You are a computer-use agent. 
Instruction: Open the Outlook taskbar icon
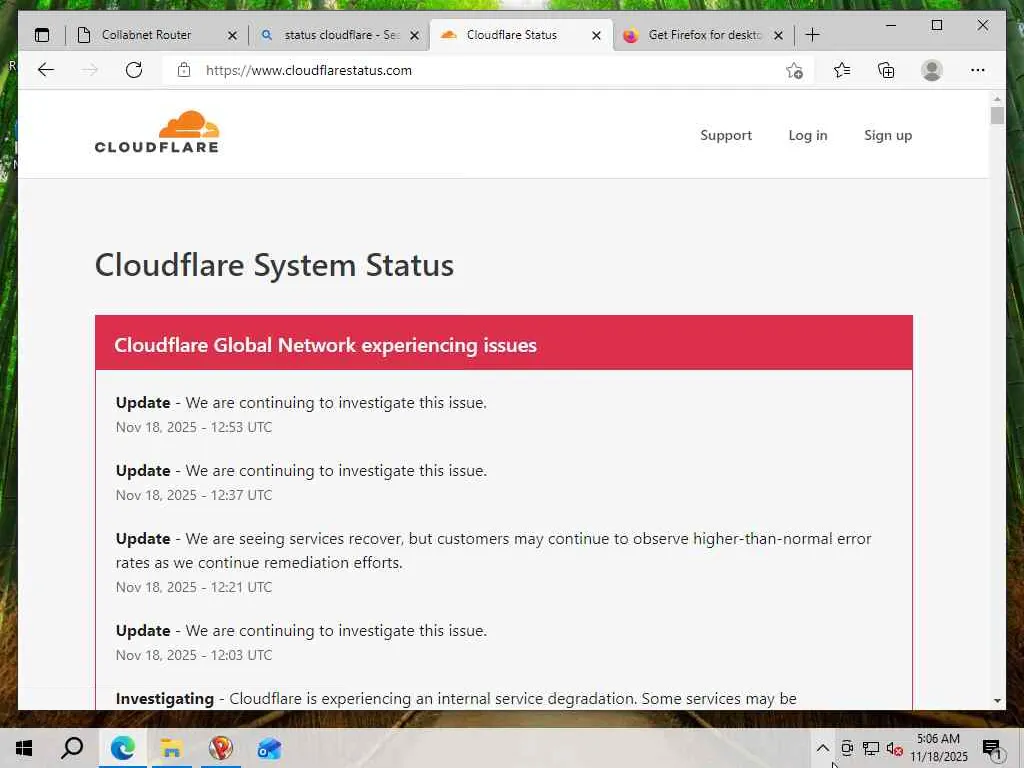269,748
